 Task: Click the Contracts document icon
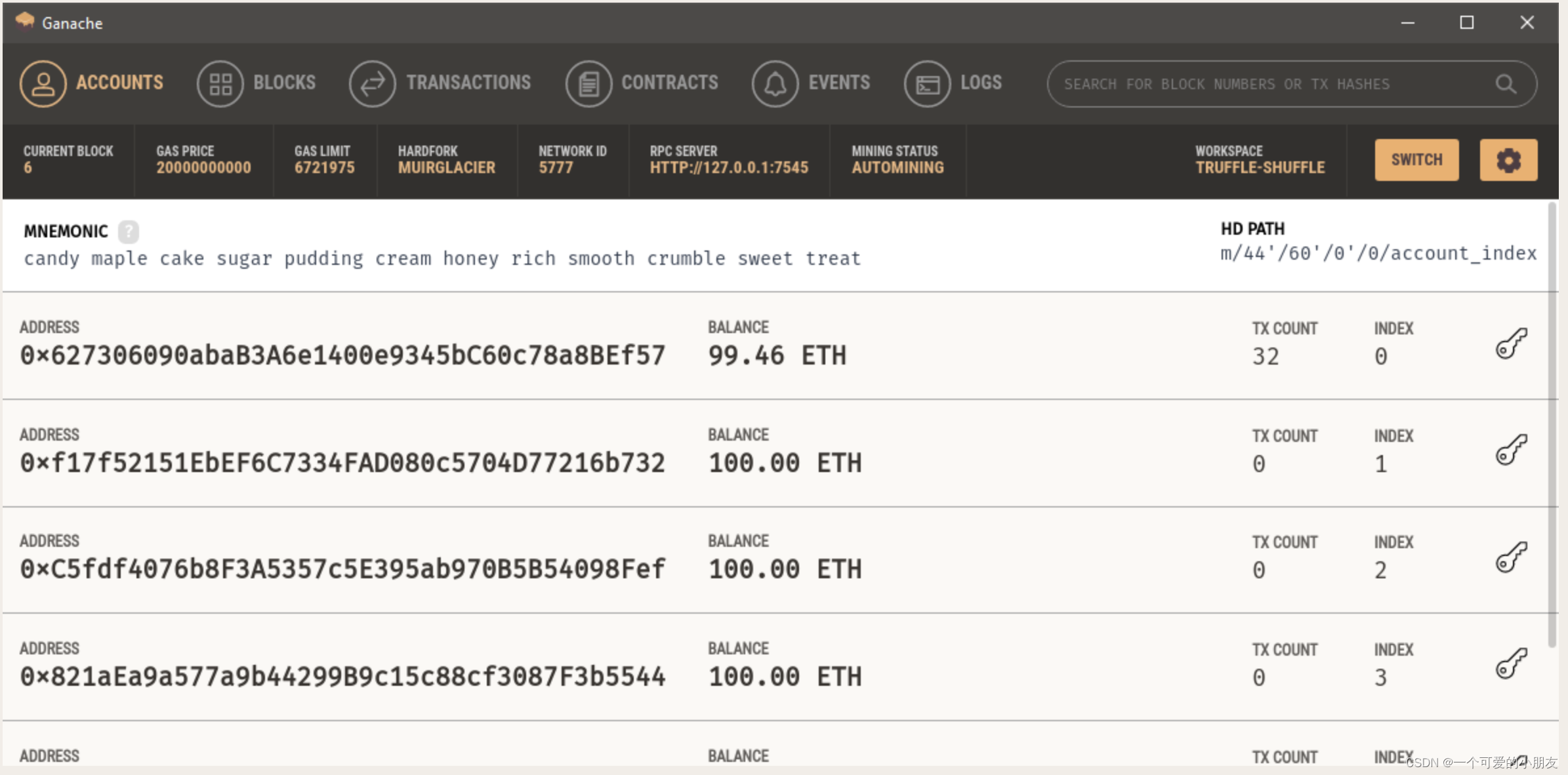pos(588,83)
